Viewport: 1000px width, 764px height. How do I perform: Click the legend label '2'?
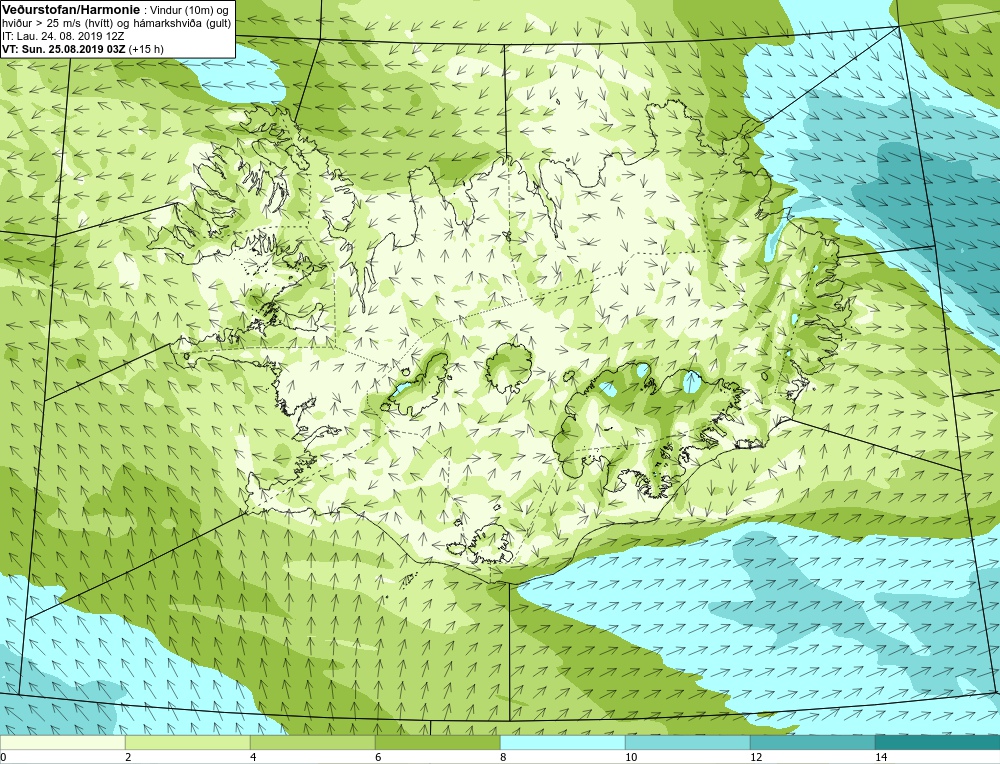coord(128,757)
